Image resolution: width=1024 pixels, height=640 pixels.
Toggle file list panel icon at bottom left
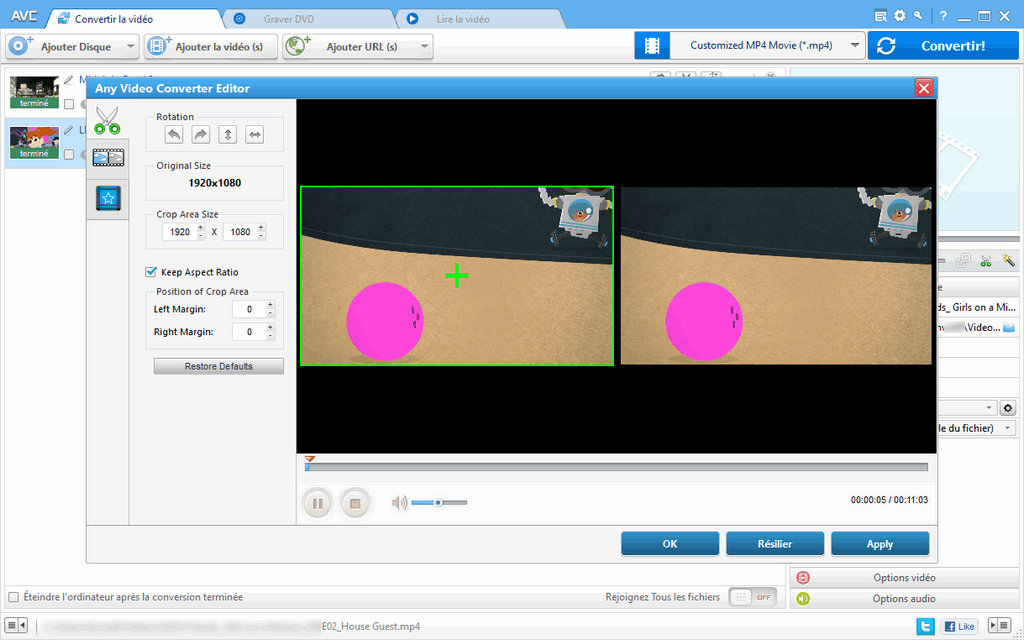tap(16, 626)
